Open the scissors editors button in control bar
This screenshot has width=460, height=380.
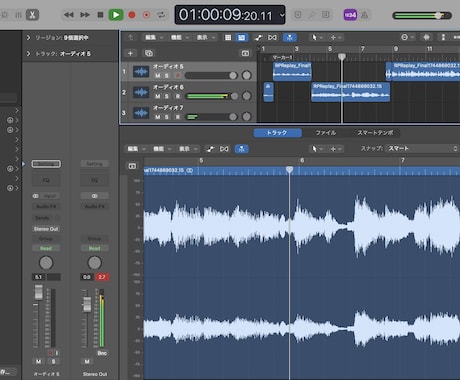[32, 15]
